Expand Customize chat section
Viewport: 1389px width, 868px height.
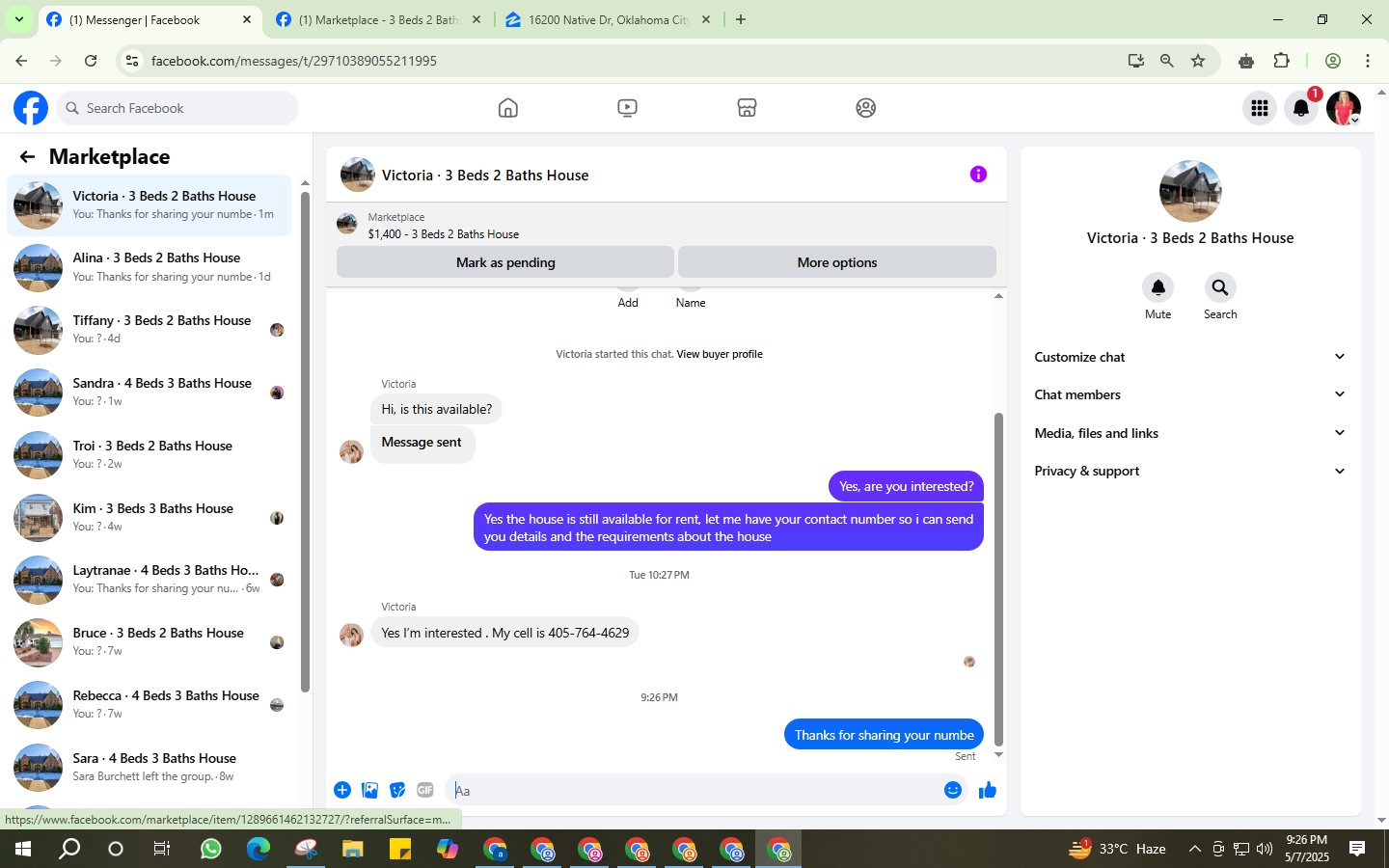click(x=1189, y=357)
